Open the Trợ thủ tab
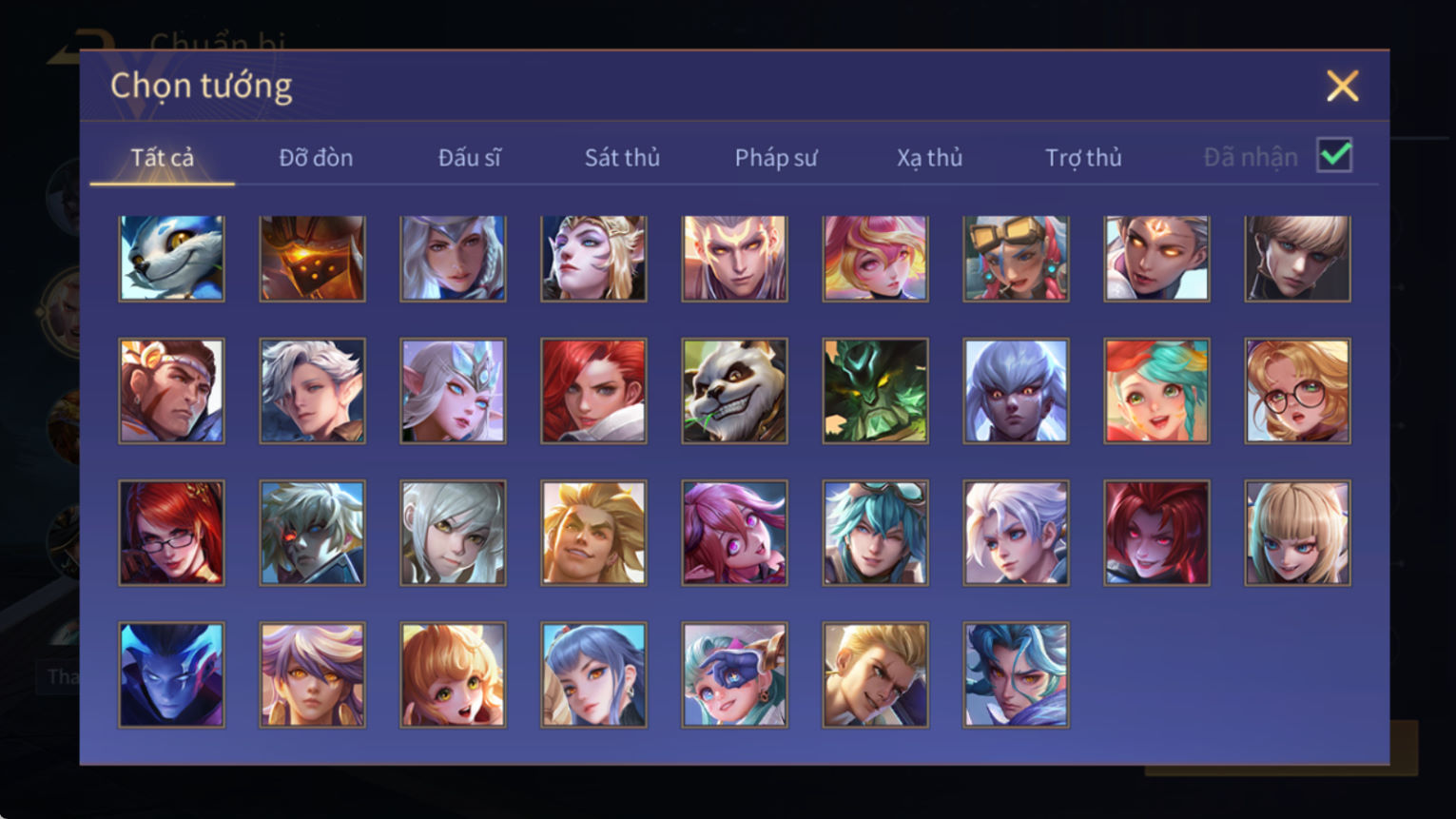The height and width of the screenshot is (819, 1456). click(1083, 158)
